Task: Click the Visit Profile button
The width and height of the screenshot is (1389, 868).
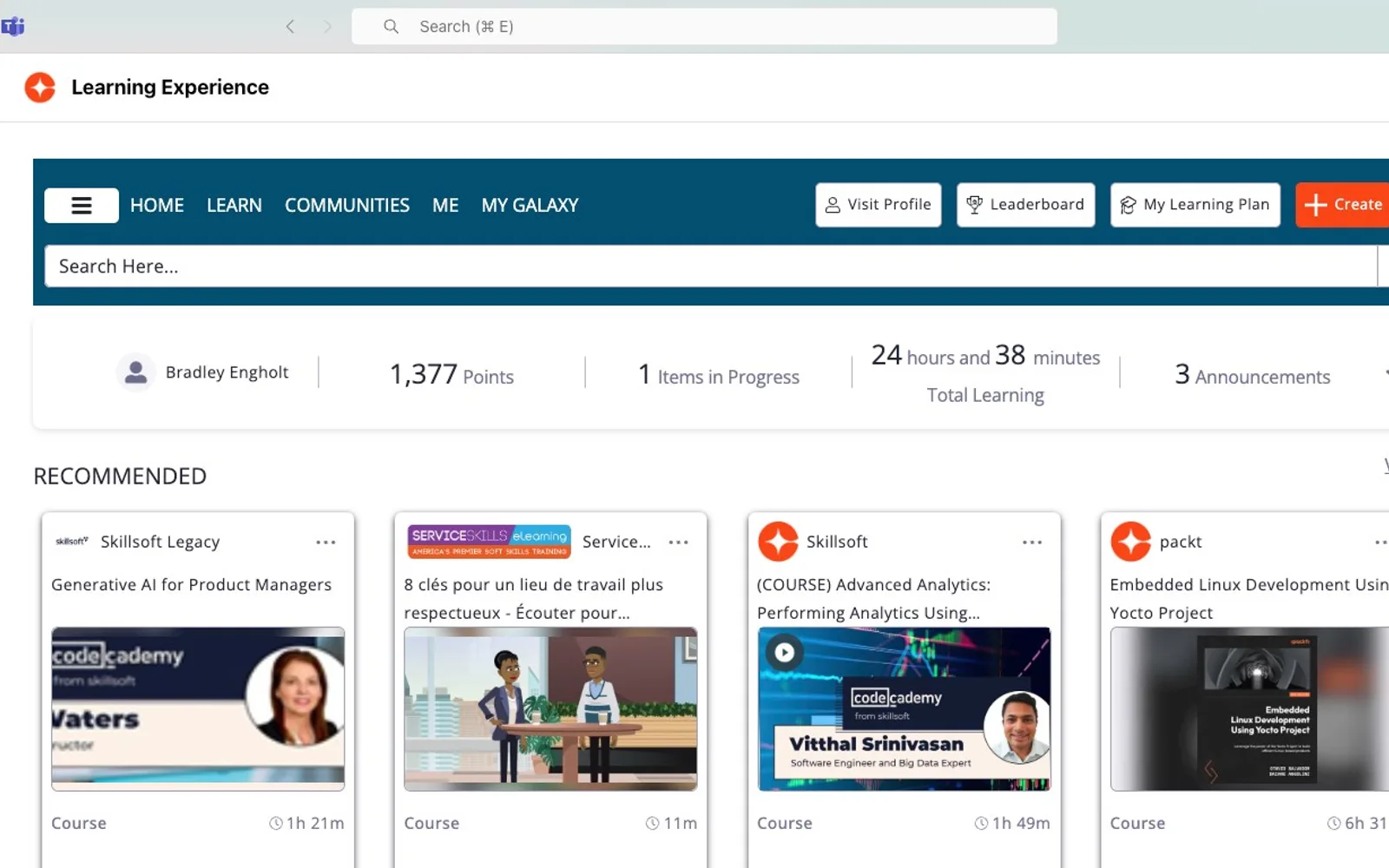Action: pos(879,205)
